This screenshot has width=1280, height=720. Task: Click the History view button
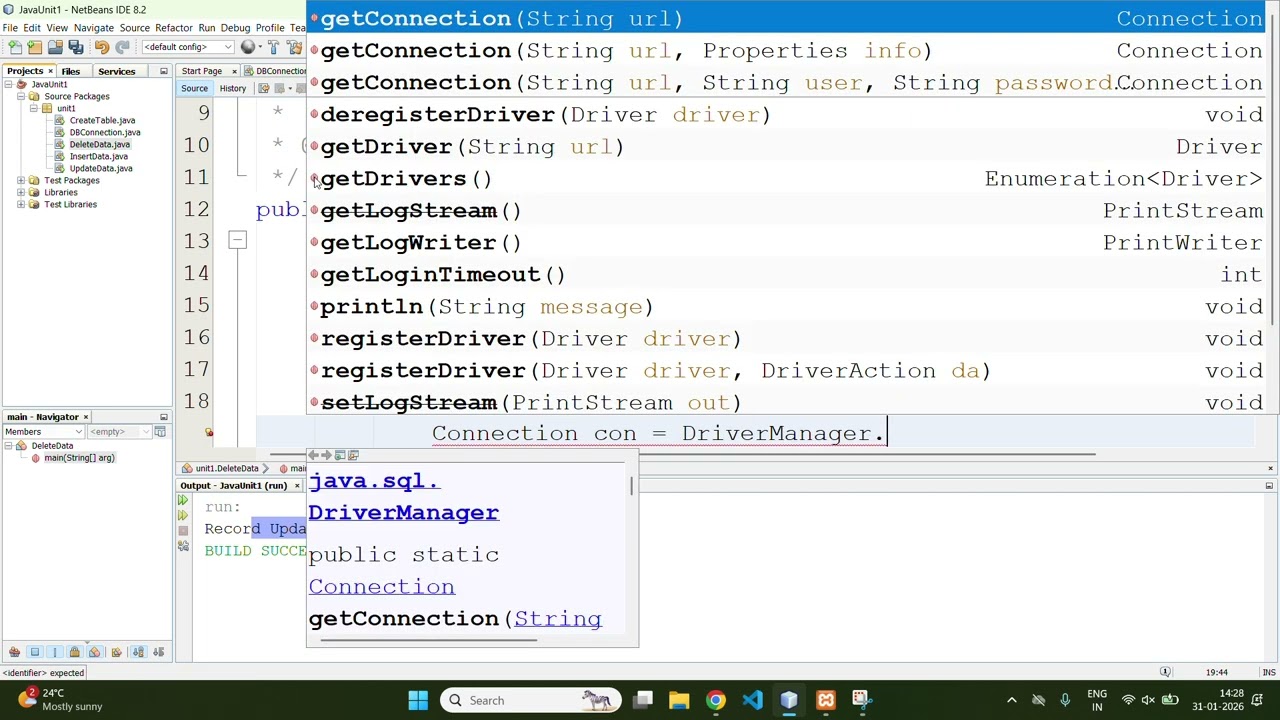[x=232, y=88]
